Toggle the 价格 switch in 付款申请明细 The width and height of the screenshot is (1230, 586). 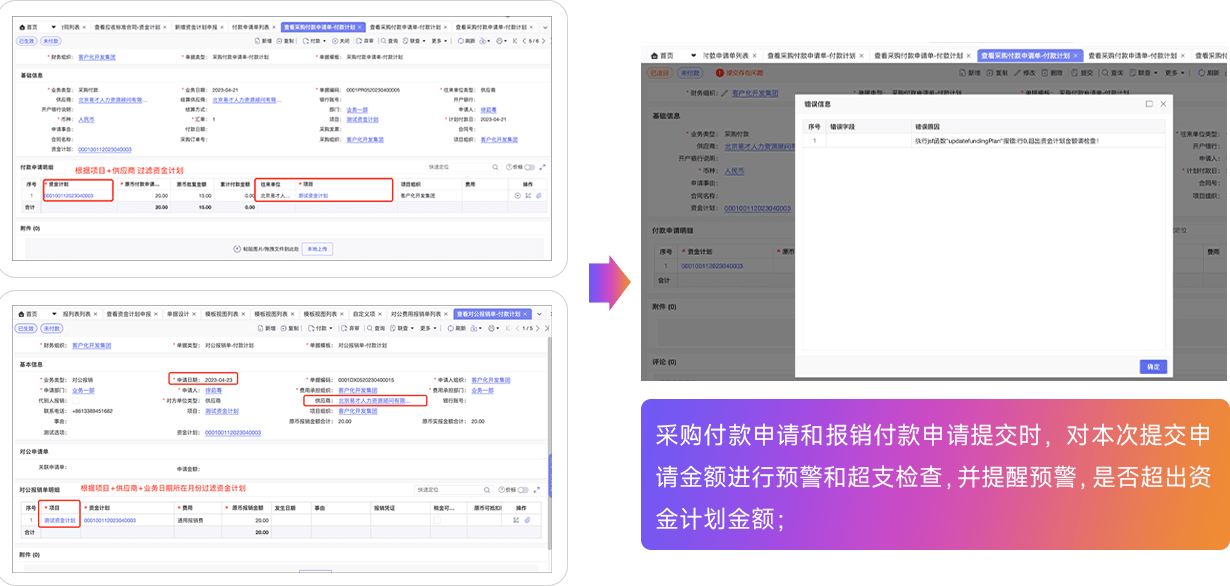[x=529, y=167]
